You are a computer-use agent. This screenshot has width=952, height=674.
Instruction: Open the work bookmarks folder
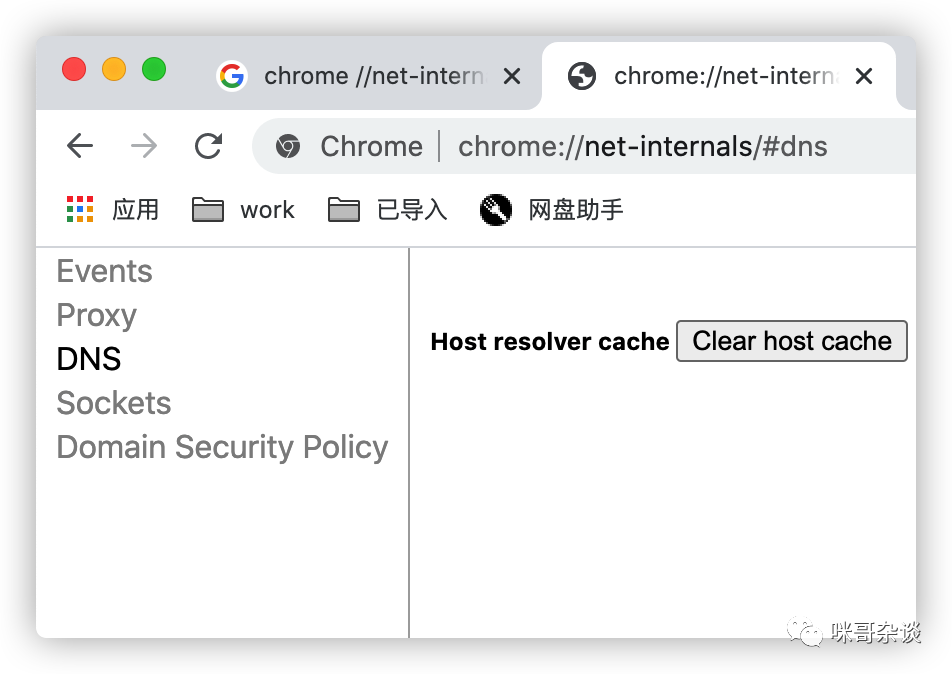pos(243,210)
